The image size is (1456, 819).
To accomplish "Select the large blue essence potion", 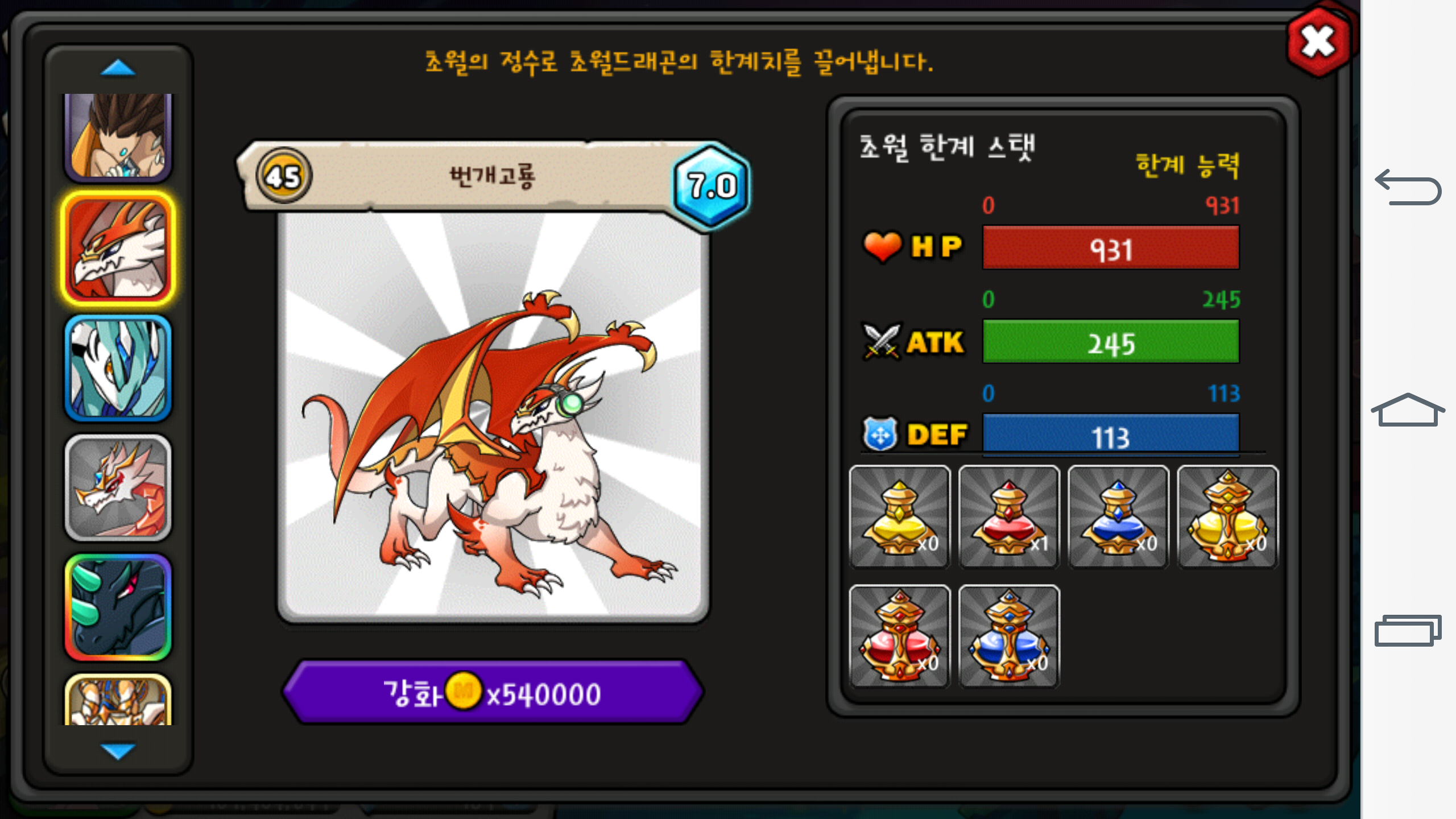I will pyautogui.click(x=1009, y=636).
